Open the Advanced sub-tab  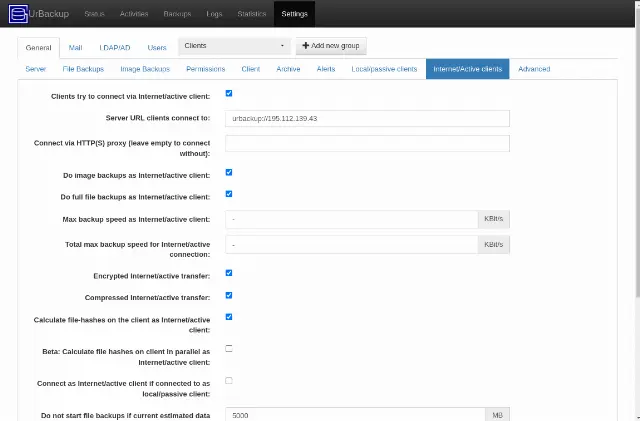534,69
